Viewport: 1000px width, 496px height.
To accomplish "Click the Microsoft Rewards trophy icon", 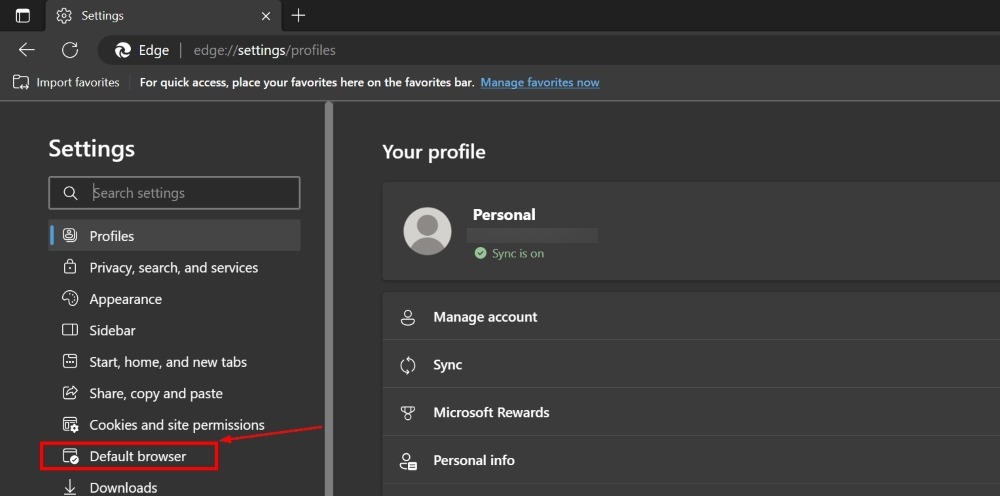I will coord(408,413).
